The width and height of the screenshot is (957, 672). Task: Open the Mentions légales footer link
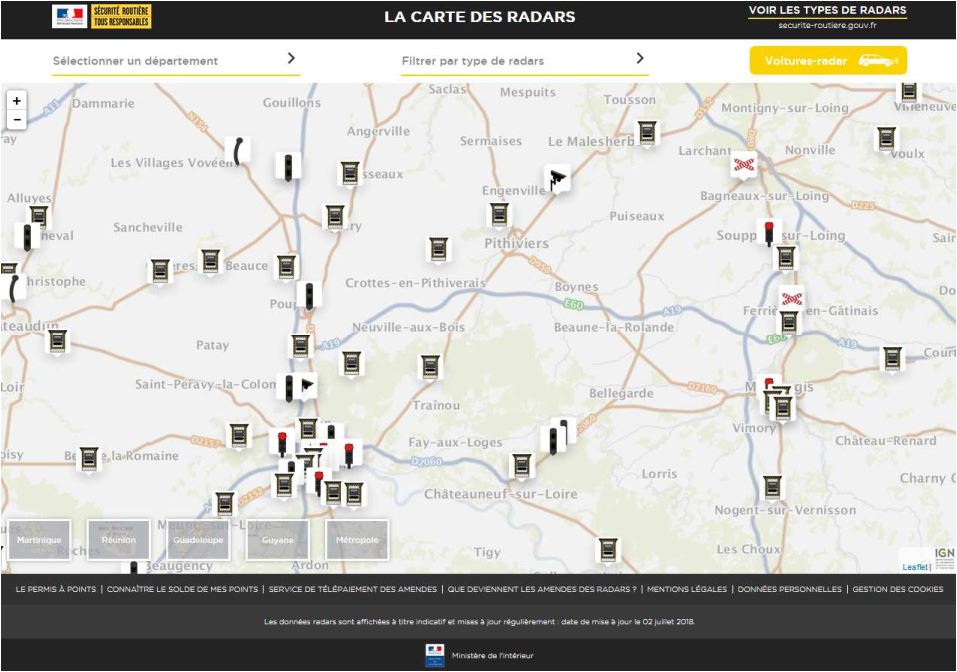[x=687, y=589]
